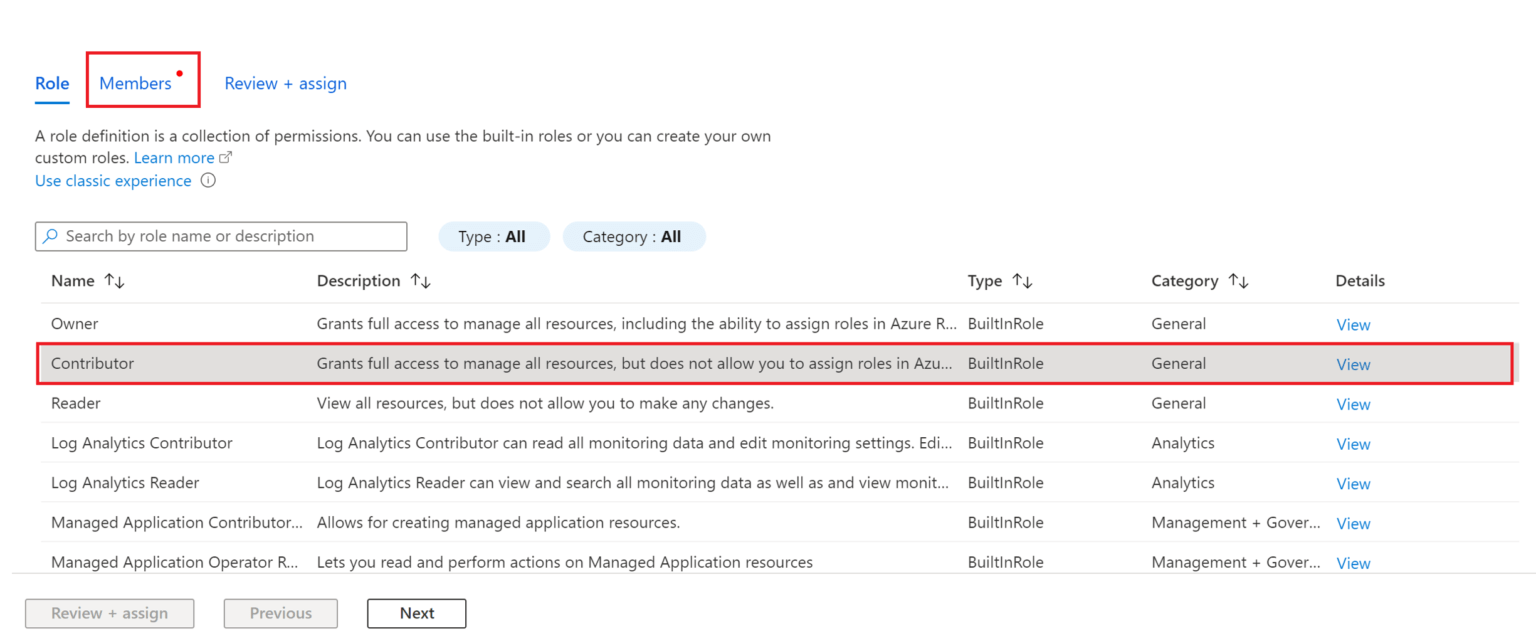Viewport: 1536px width, 636px height.
Task: Click the Previous button
Action: pyautogui.click(x=280, y=613)
